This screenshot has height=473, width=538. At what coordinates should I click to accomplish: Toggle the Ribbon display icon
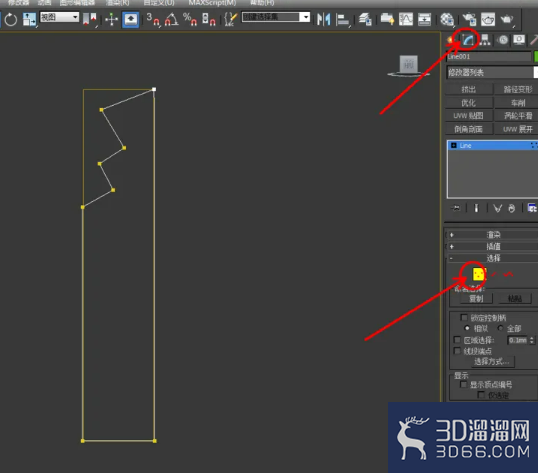(387, 19)
